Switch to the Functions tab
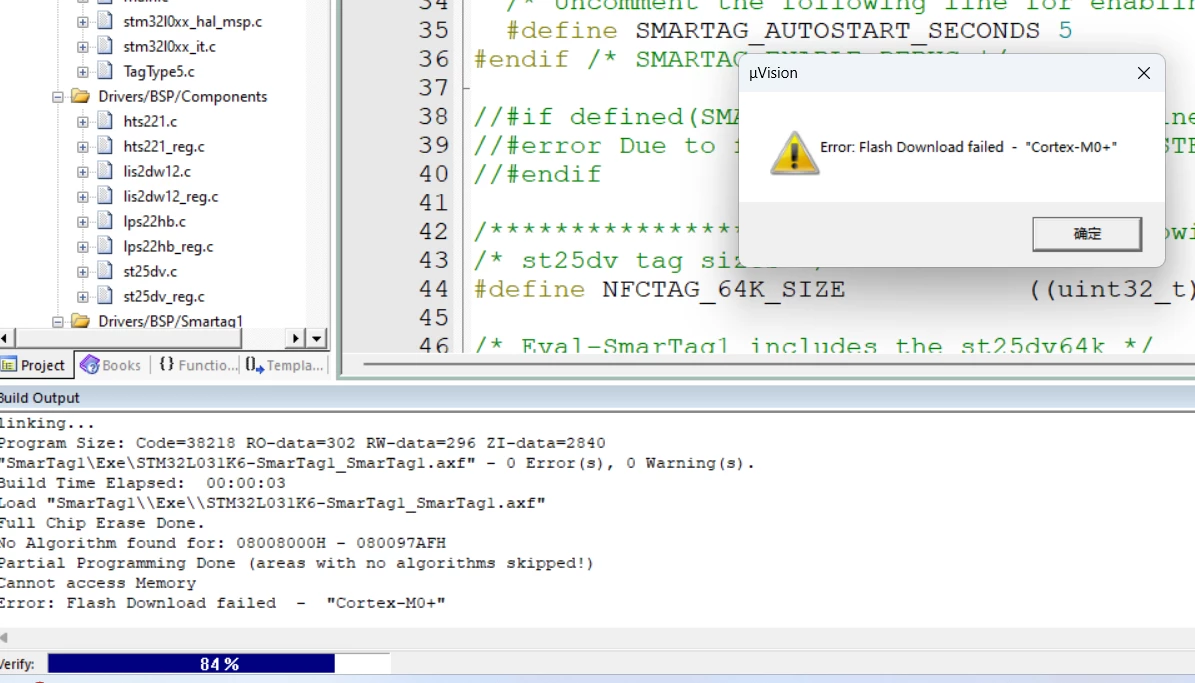This screenshot has width=1195, height=683. [197, 365]
